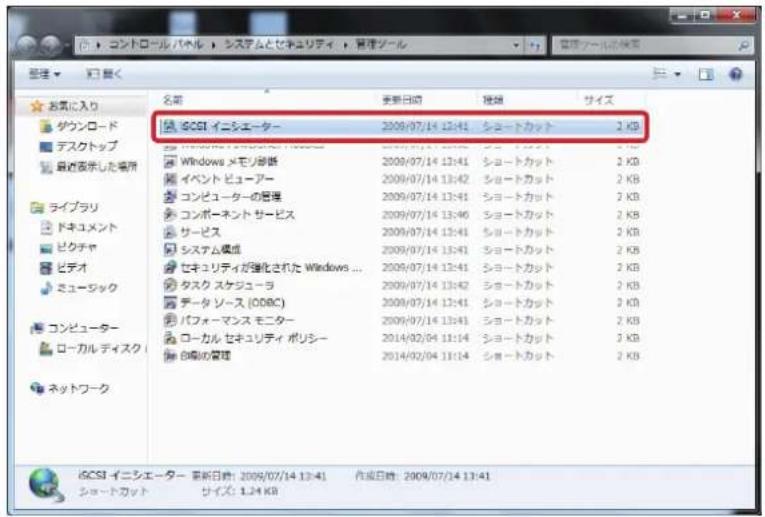765x517 pixels.
Task: Click the ローカル セキュリティ ポリシー icon
Action: [x=169, y=338]
